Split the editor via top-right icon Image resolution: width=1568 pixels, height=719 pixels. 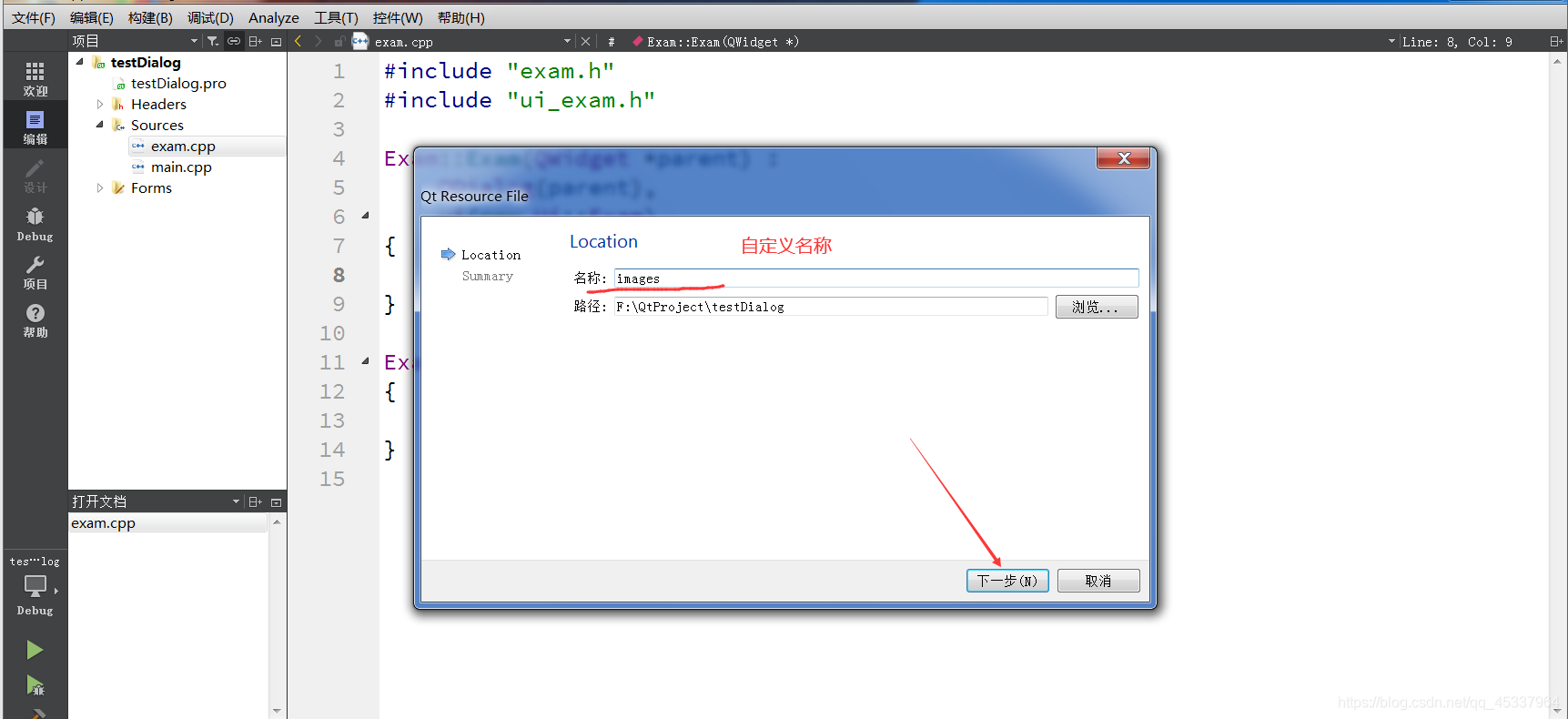pyautogui.click(x=1556, y=41)
